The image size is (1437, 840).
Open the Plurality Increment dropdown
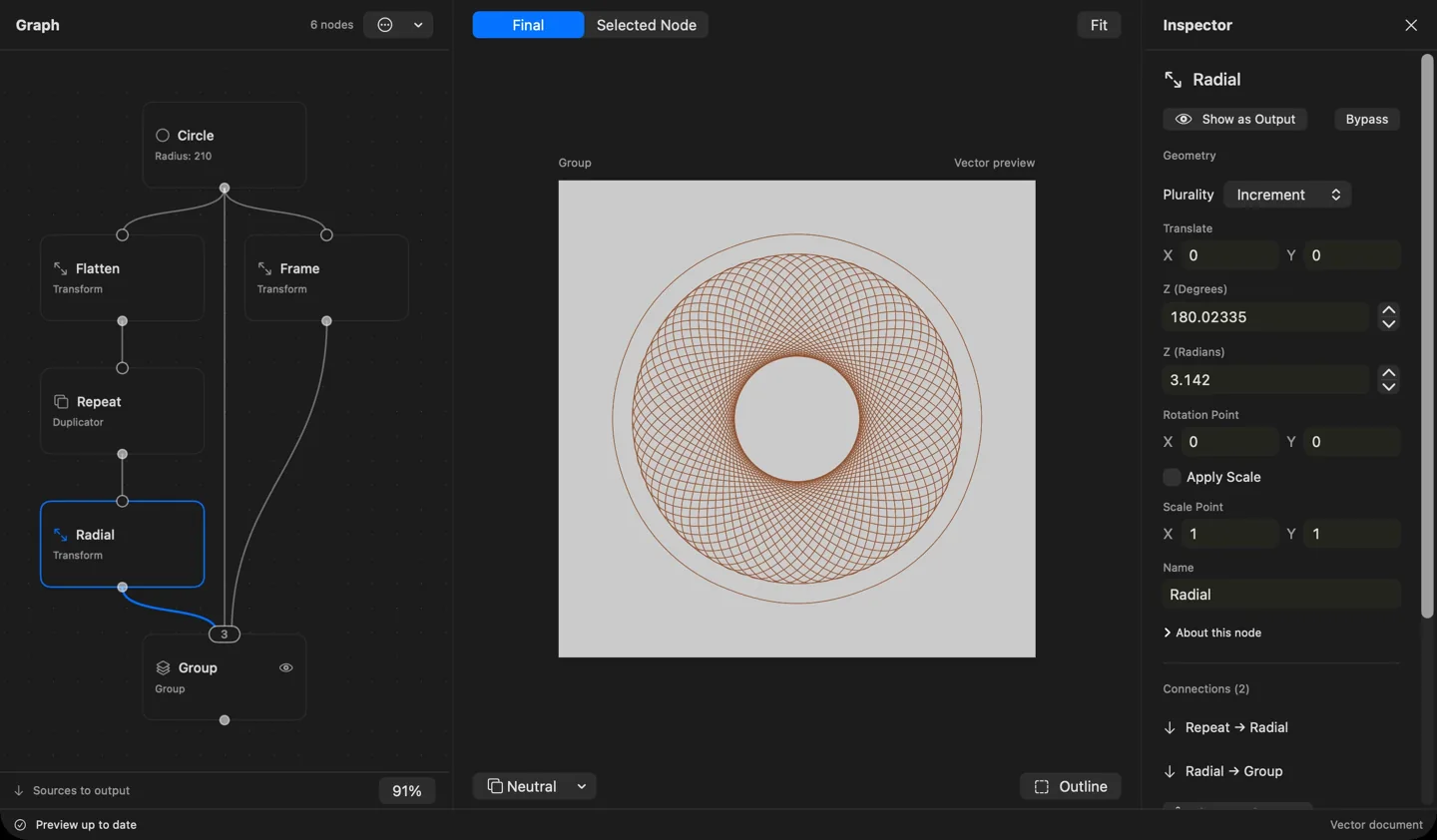pos(1287,195)
